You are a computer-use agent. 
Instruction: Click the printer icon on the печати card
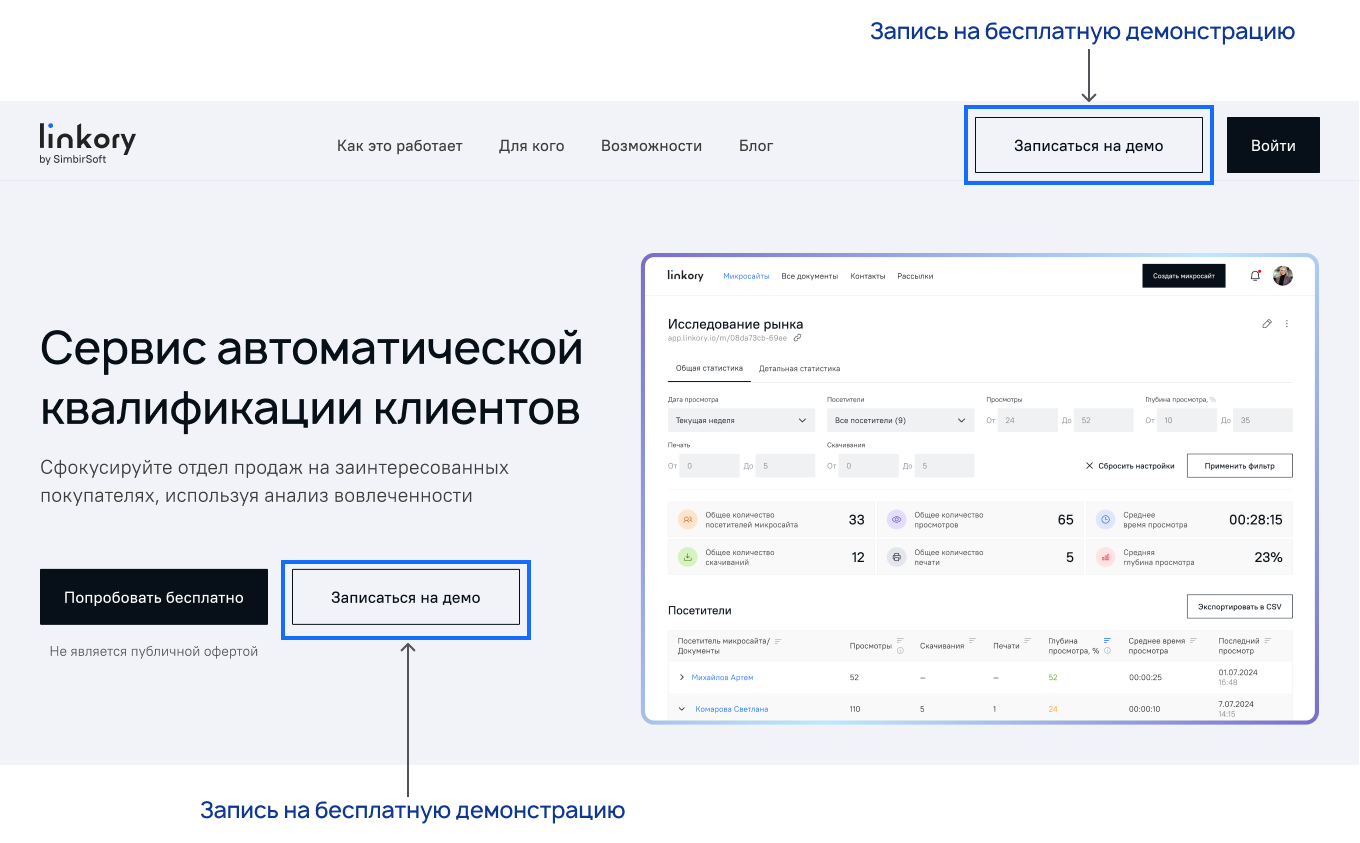coord(896,556)
